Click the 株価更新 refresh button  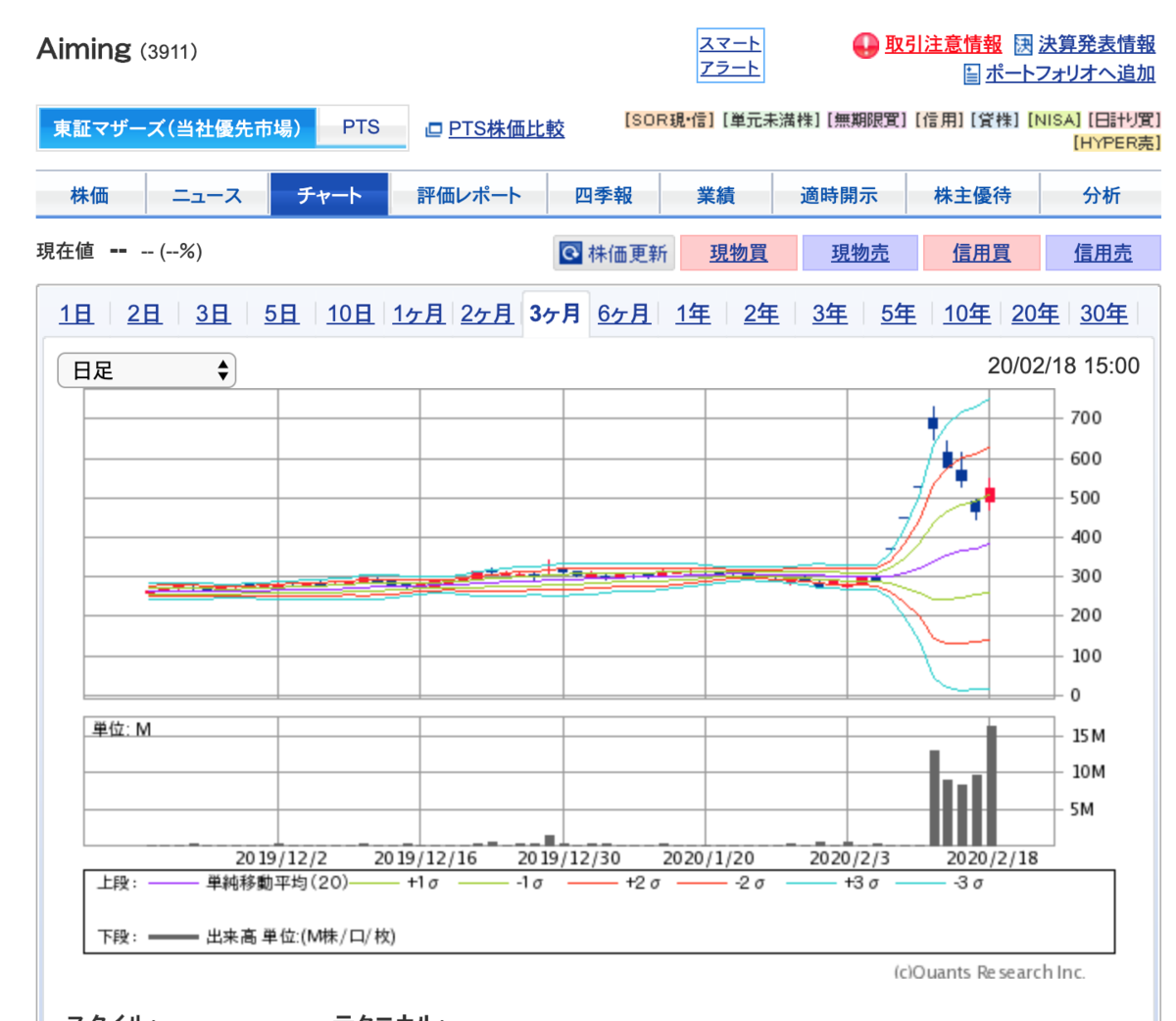(614, 253)
